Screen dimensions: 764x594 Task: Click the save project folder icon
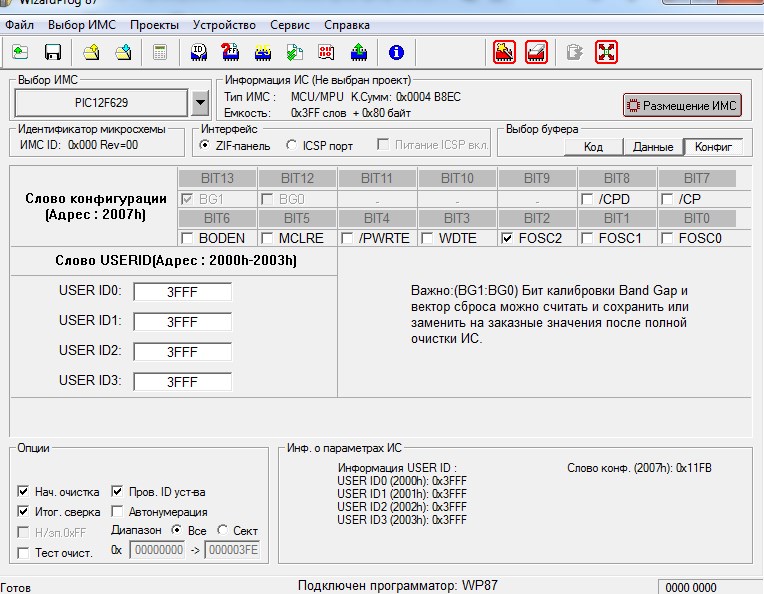tap(123, 52)
